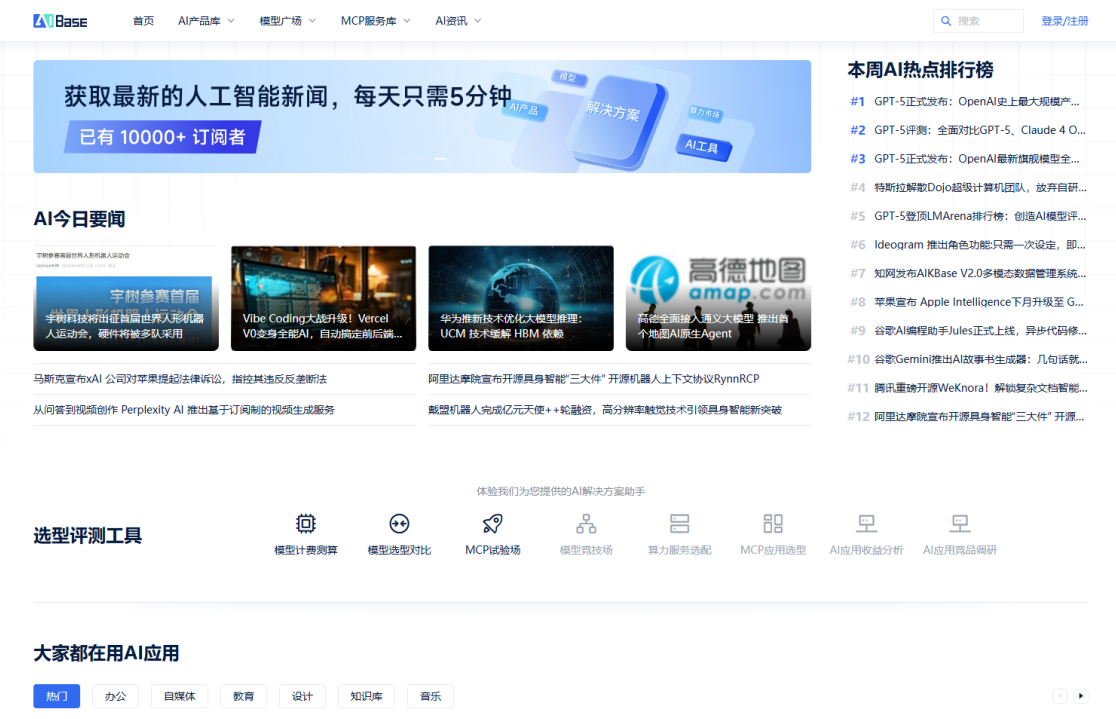This screenshot has width=1116, height=719.
Task: Open 马斯克宣布xAI lawsuit headline
Action: 180,379
